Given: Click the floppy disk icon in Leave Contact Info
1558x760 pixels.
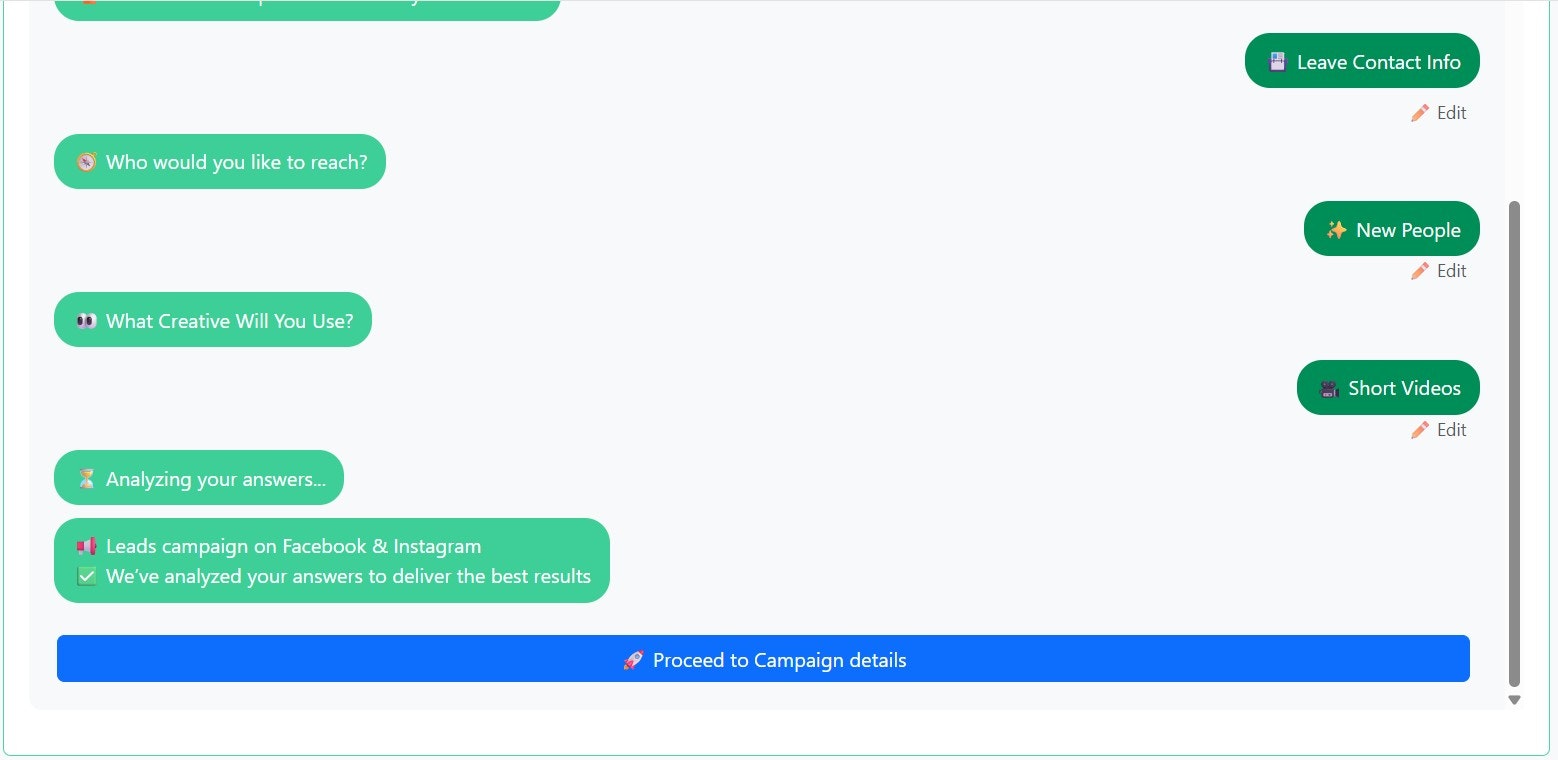Looking at the screenshot, I should 1277,62.
